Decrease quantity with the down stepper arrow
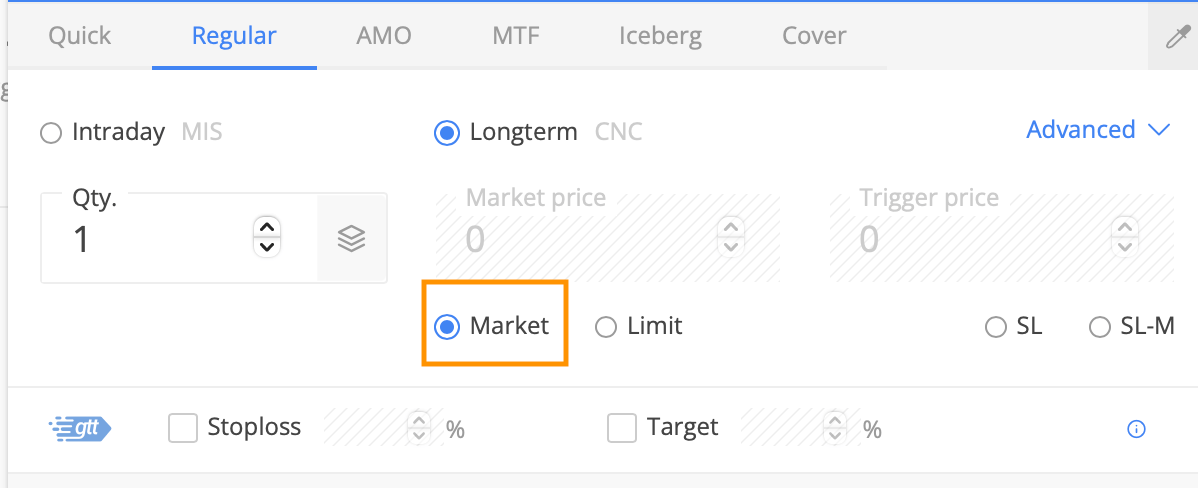The height and width of the screenshot is (488, 1198). [267, 247]
